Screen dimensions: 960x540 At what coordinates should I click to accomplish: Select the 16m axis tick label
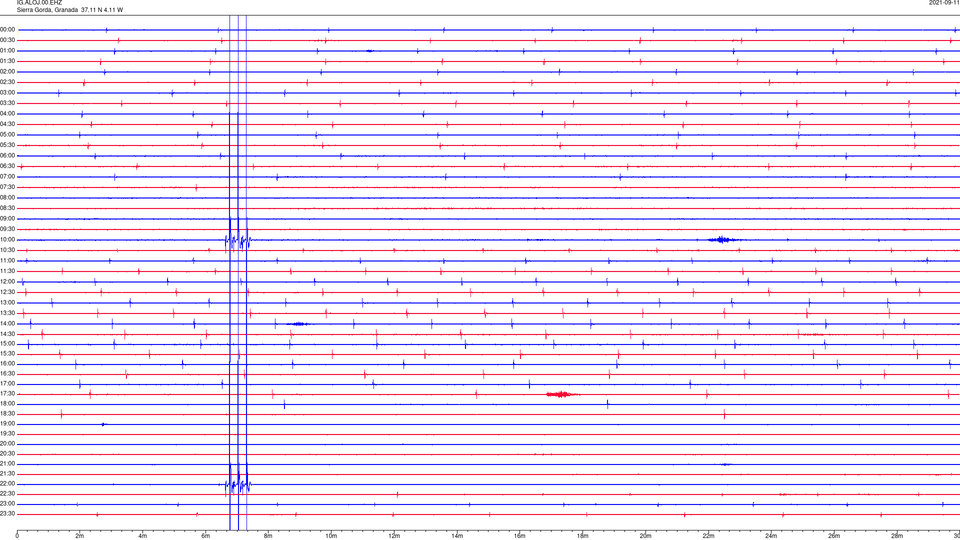point(520,536)
